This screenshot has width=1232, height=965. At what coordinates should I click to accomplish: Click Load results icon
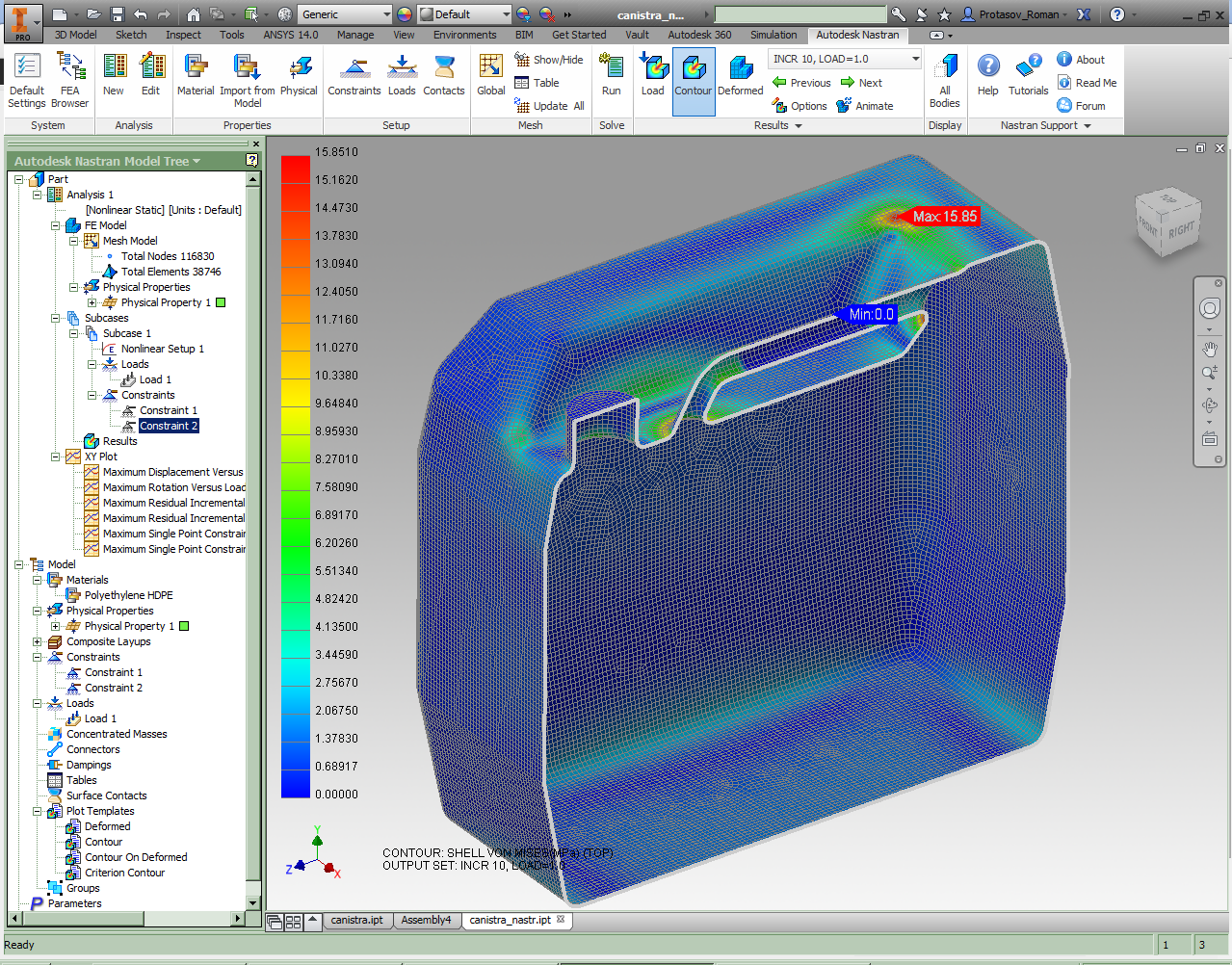(x=653, y=75)
